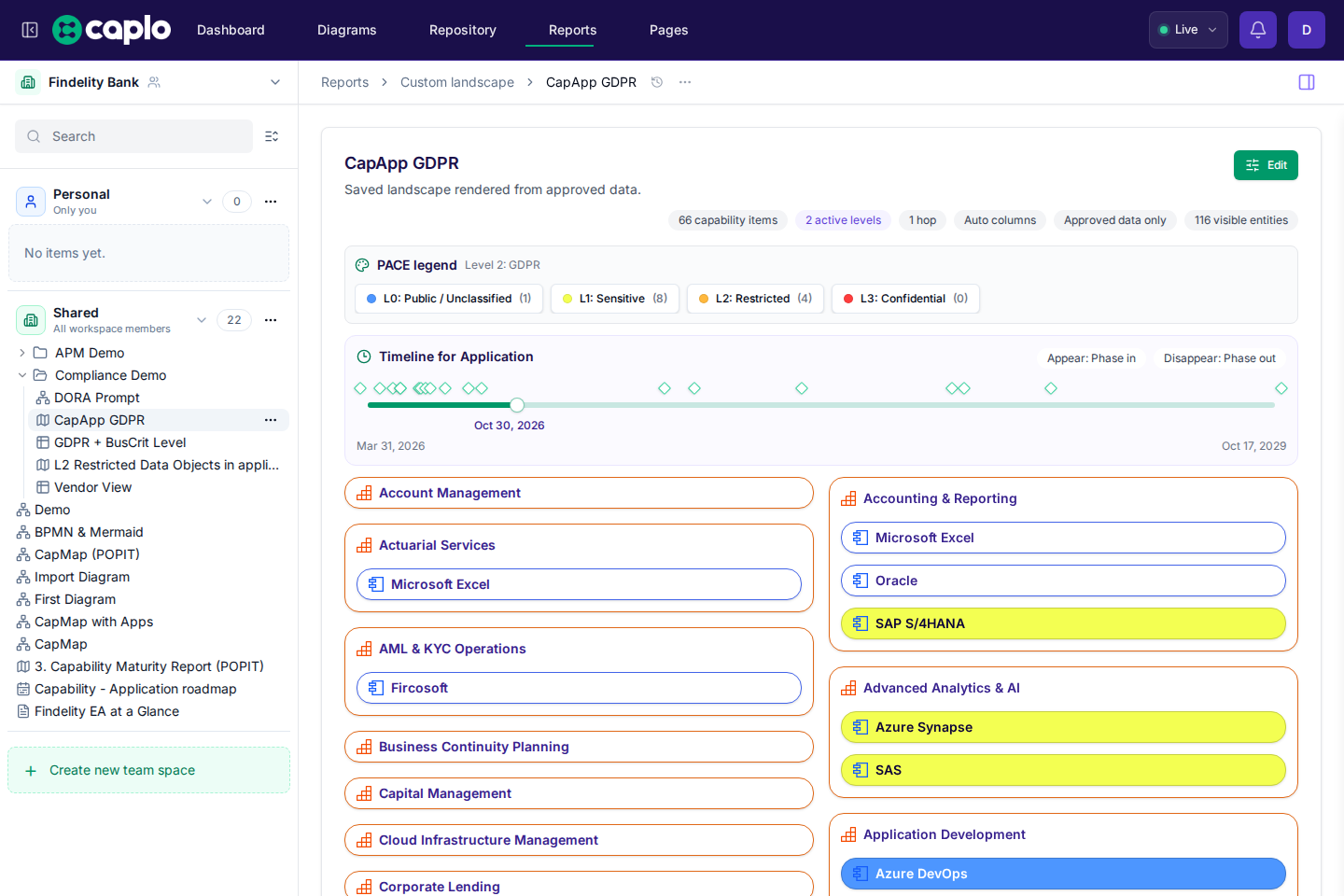Viewport: 1344px width, 896px height.
Task: Open the Dashboard menu
Action: tap(231, 30)
